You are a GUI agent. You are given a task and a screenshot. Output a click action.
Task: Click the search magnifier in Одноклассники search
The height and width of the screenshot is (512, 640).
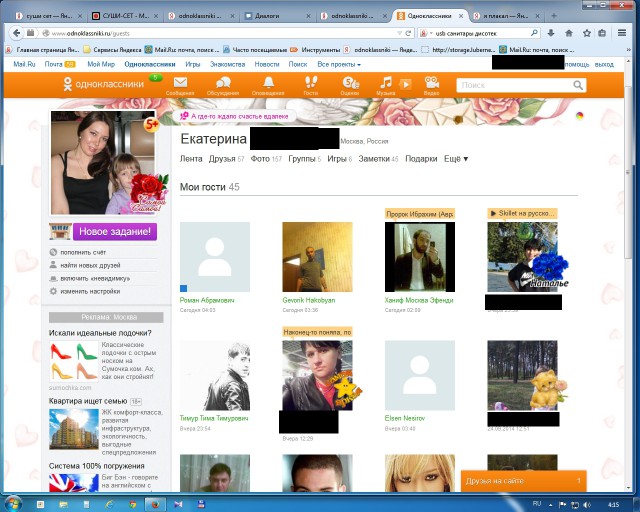pos(578,85)
